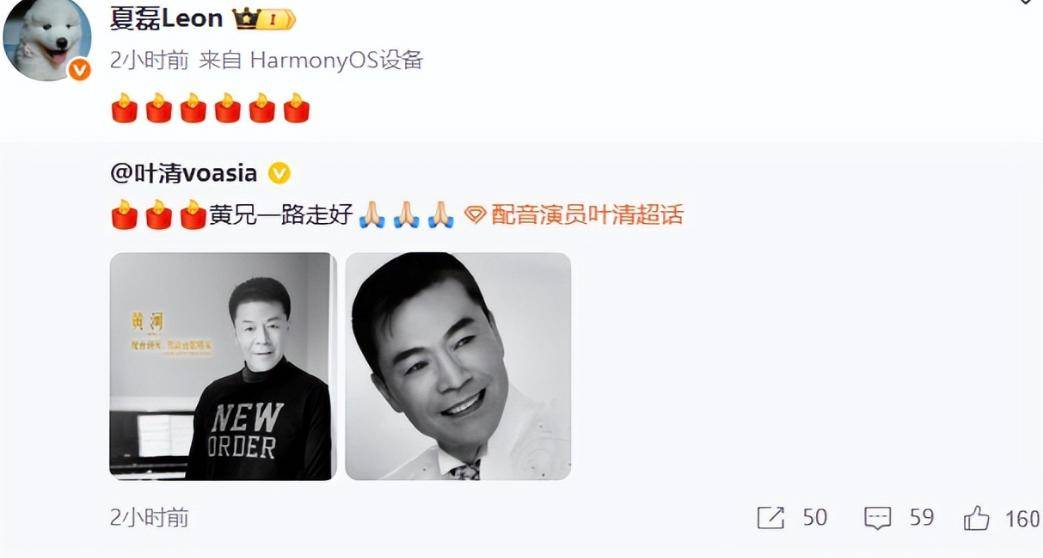Click the super topic diamond icon

pos(475,215)
